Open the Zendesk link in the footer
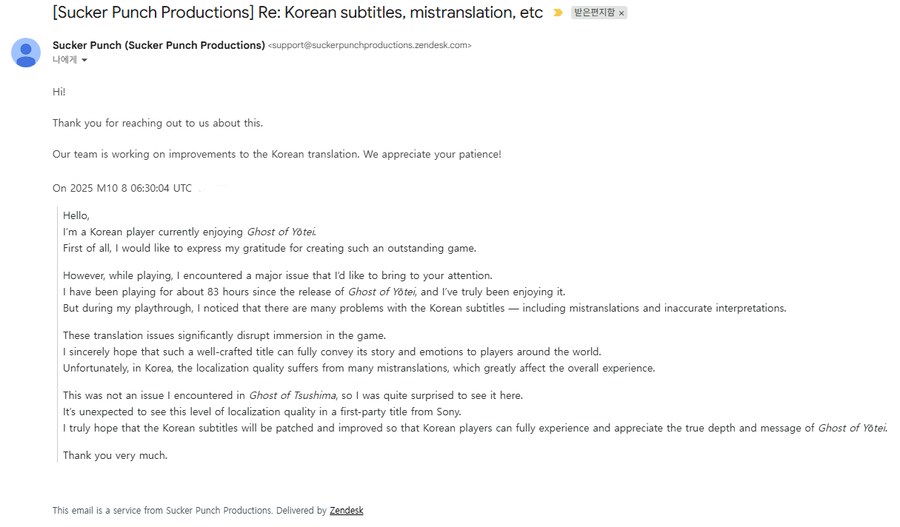This screenshot has height=527, width=900. pos(346,511)
